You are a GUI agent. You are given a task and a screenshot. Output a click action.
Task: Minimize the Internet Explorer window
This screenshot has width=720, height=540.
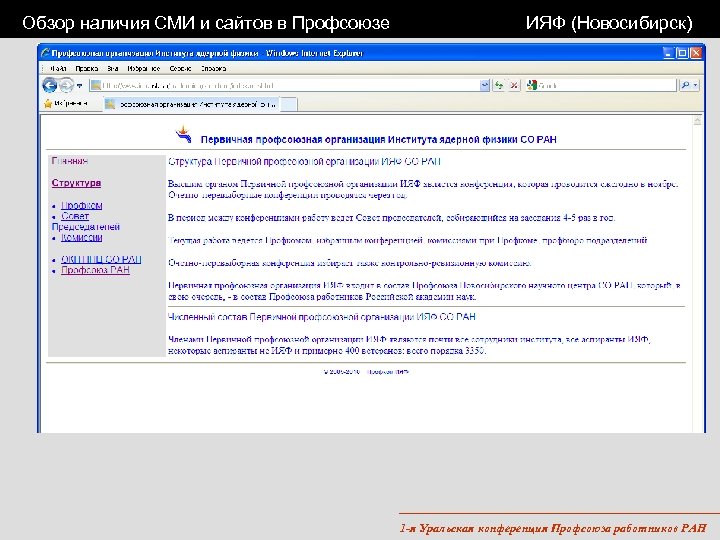click(669, 53)
